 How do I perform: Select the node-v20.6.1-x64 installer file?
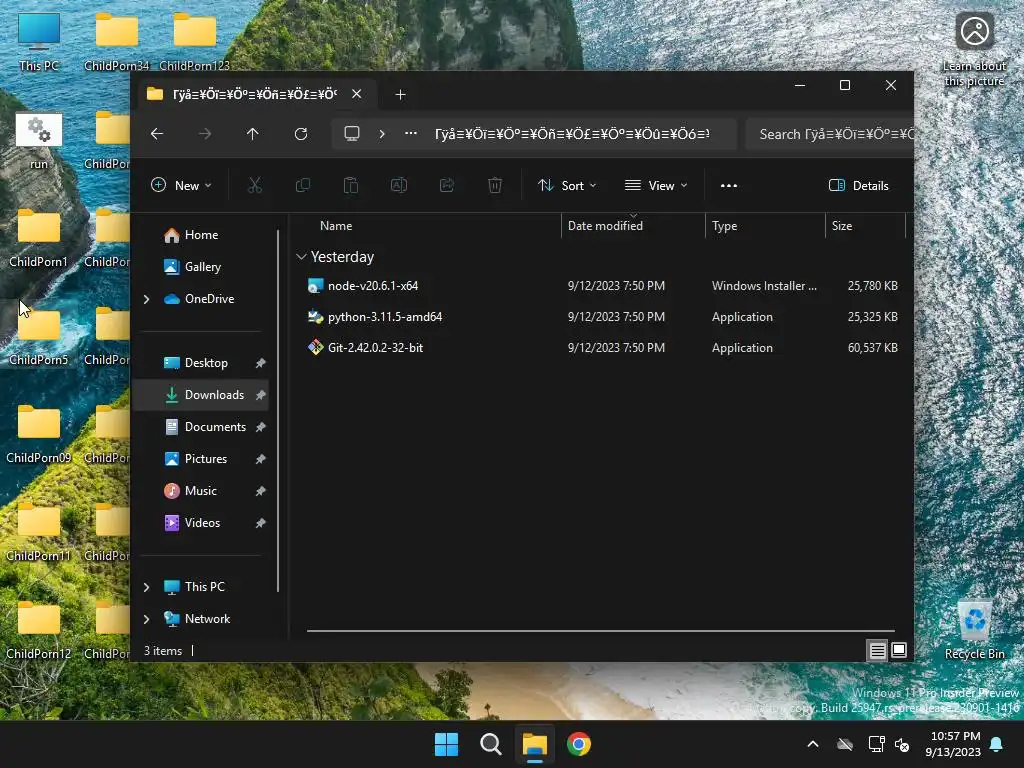click(602, 286)
